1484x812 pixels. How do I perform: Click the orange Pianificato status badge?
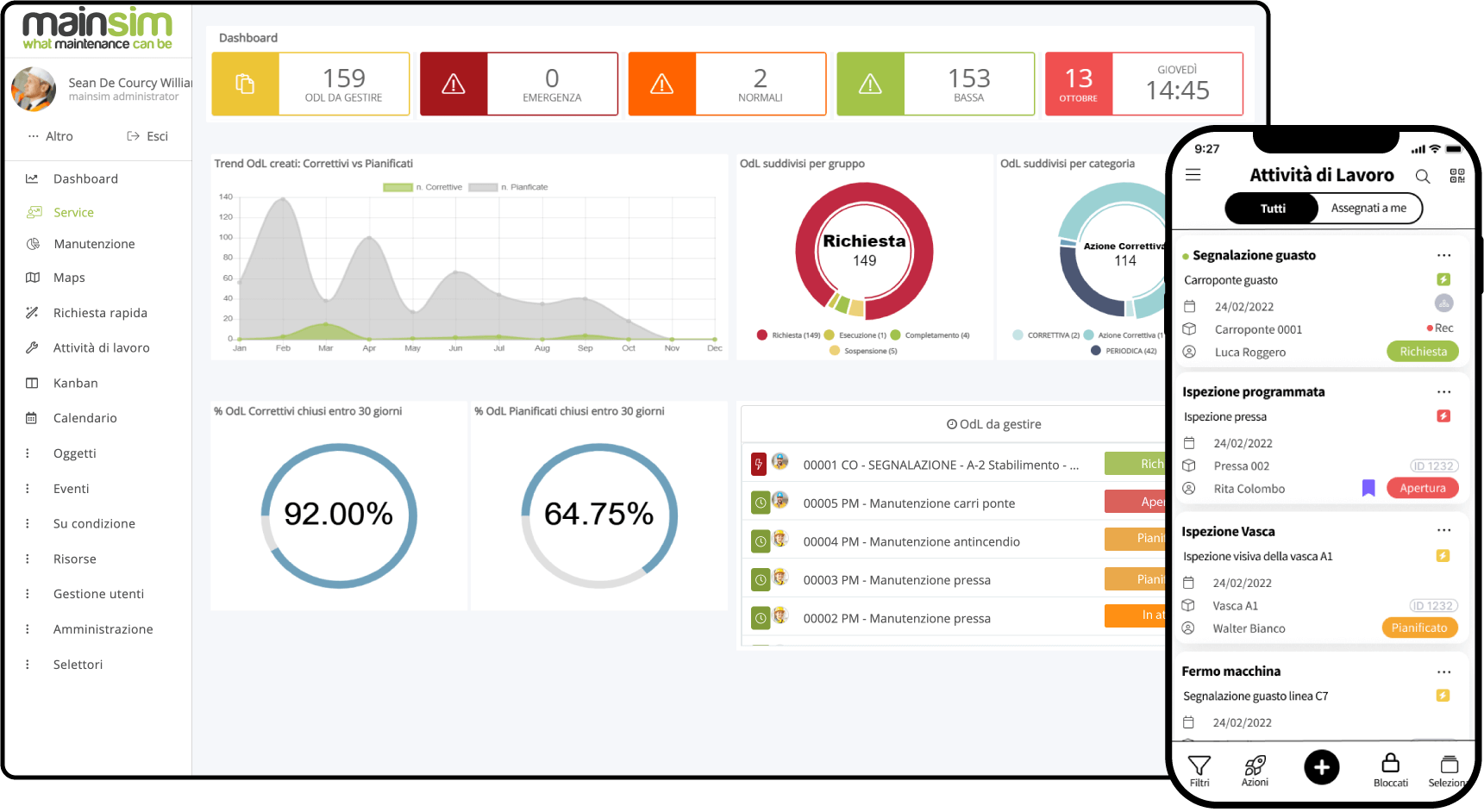click(1419, 628)
